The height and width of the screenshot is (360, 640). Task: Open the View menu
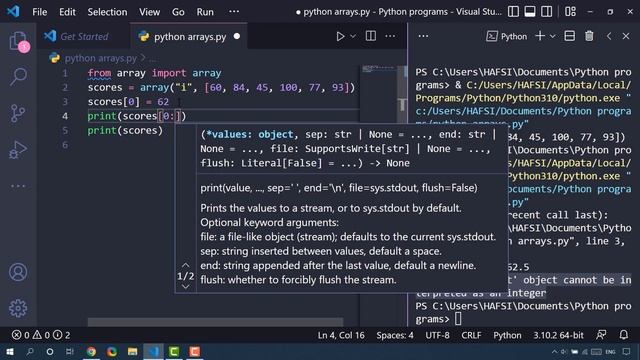pyautogui.click(x=149, y=12)
